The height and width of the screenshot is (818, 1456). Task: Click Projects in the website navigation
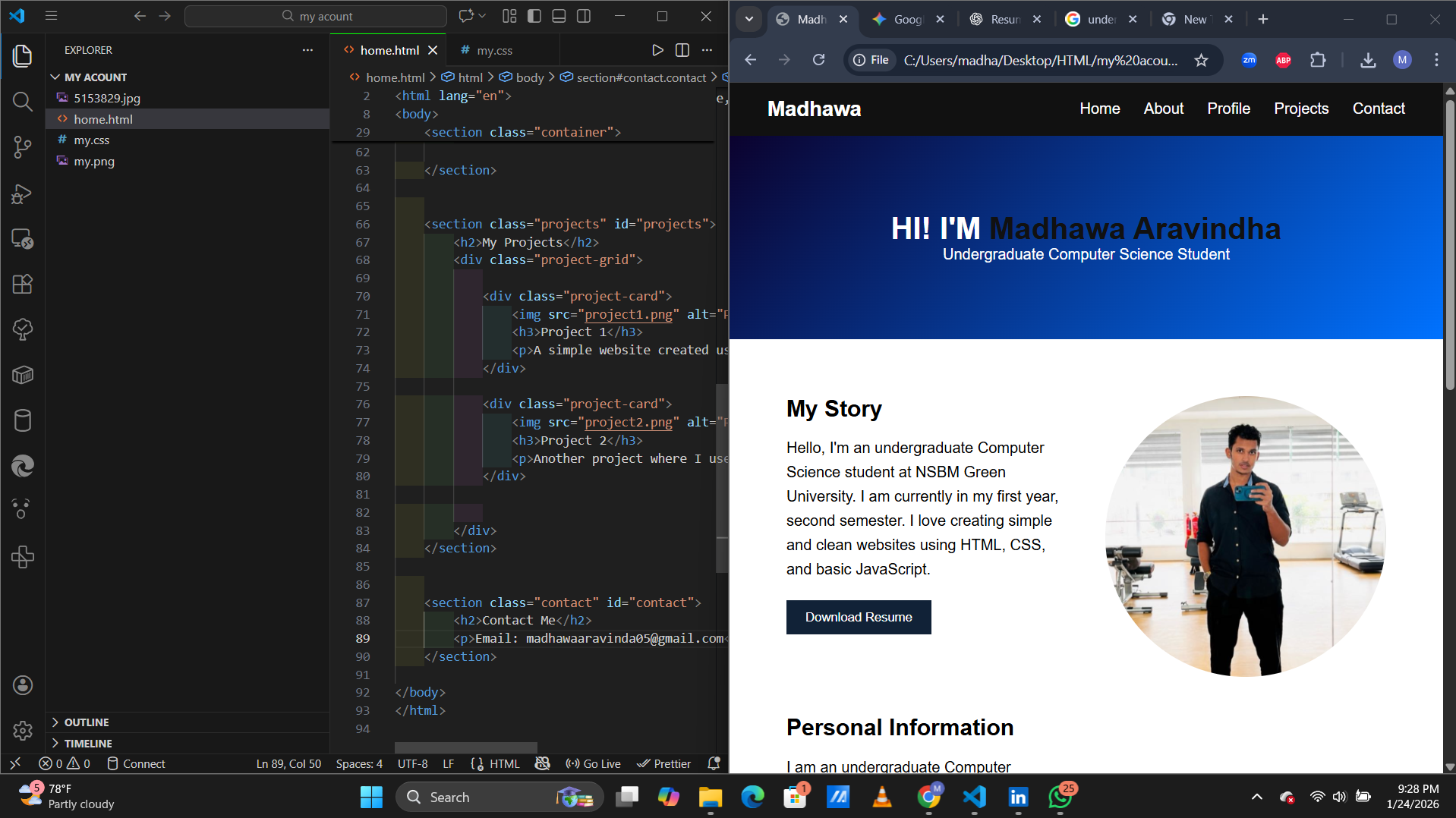pos(1301,109)
